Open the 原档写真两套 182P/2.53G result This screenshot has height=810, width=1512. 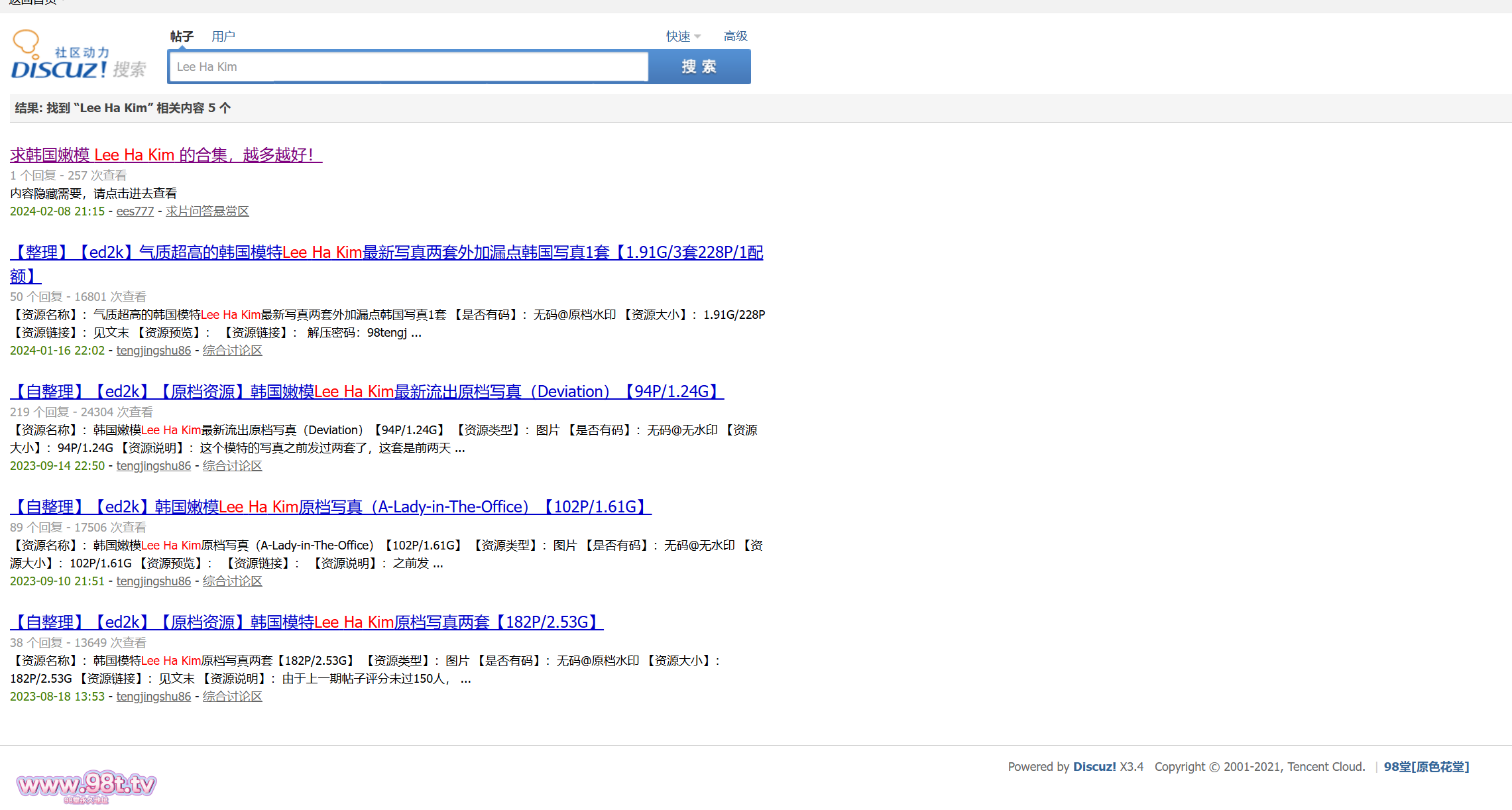[307, 622]
